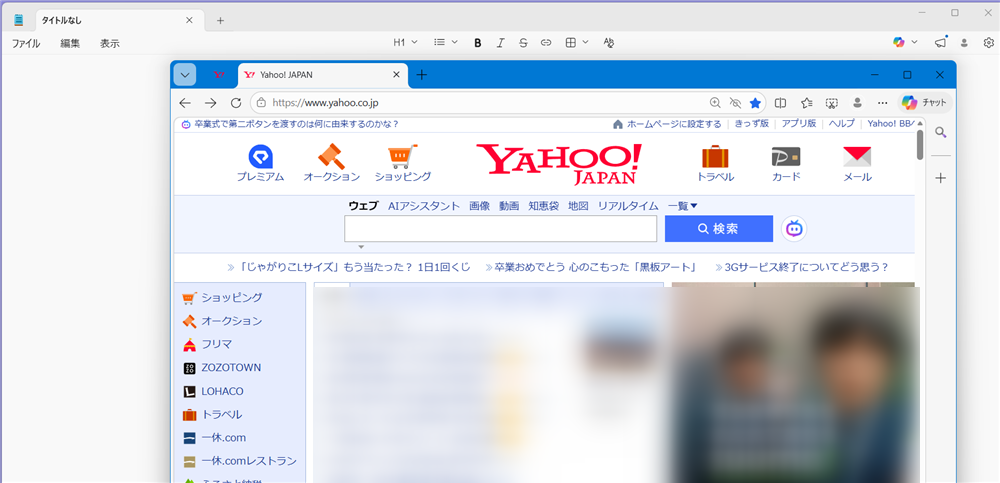
Task: Click the Yahoo! JAPAN logo
Action: click(559, 163)
